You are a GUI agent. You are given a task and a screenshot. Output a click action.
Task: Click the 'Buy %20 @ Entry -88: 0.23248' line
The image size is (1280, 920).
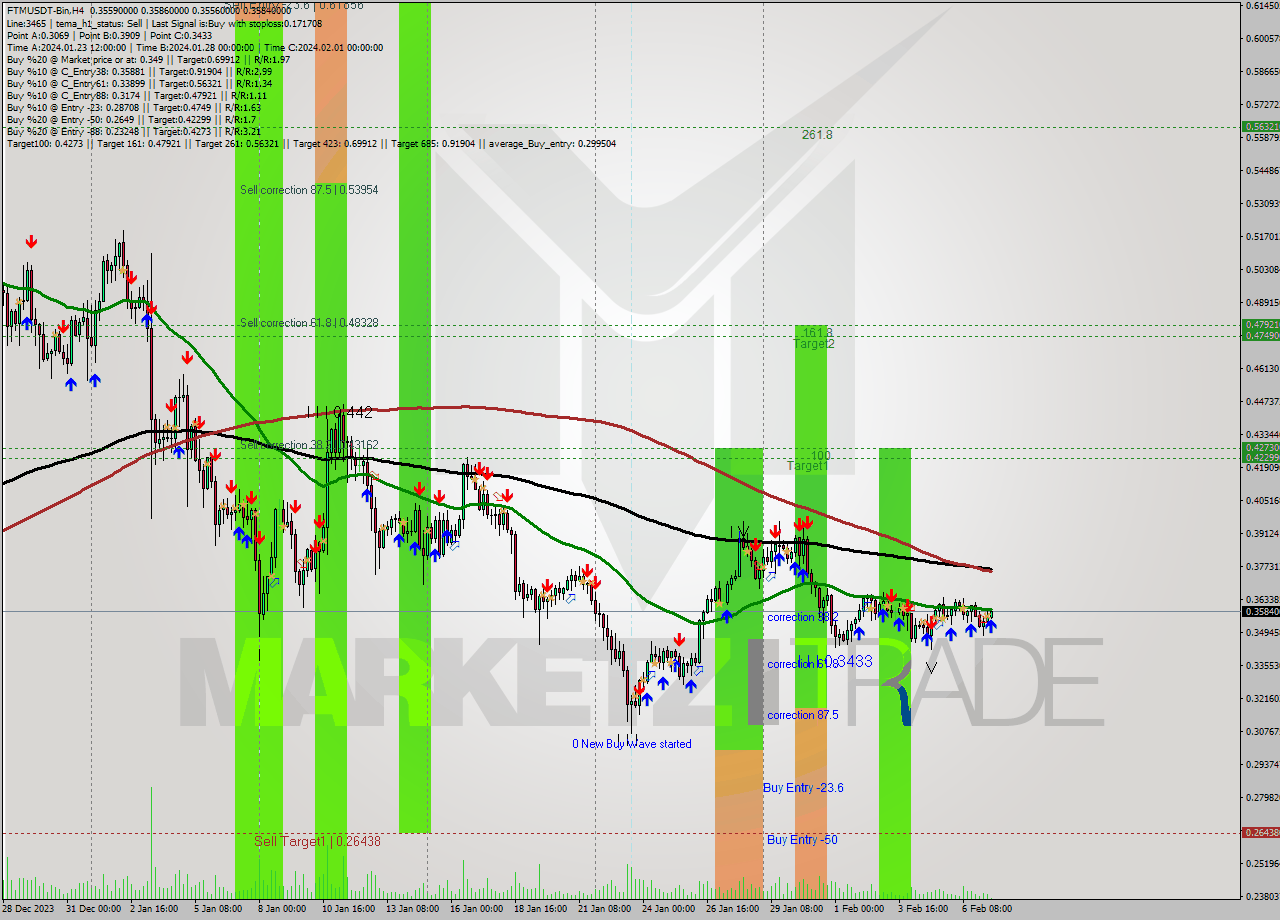pos(134,131)
